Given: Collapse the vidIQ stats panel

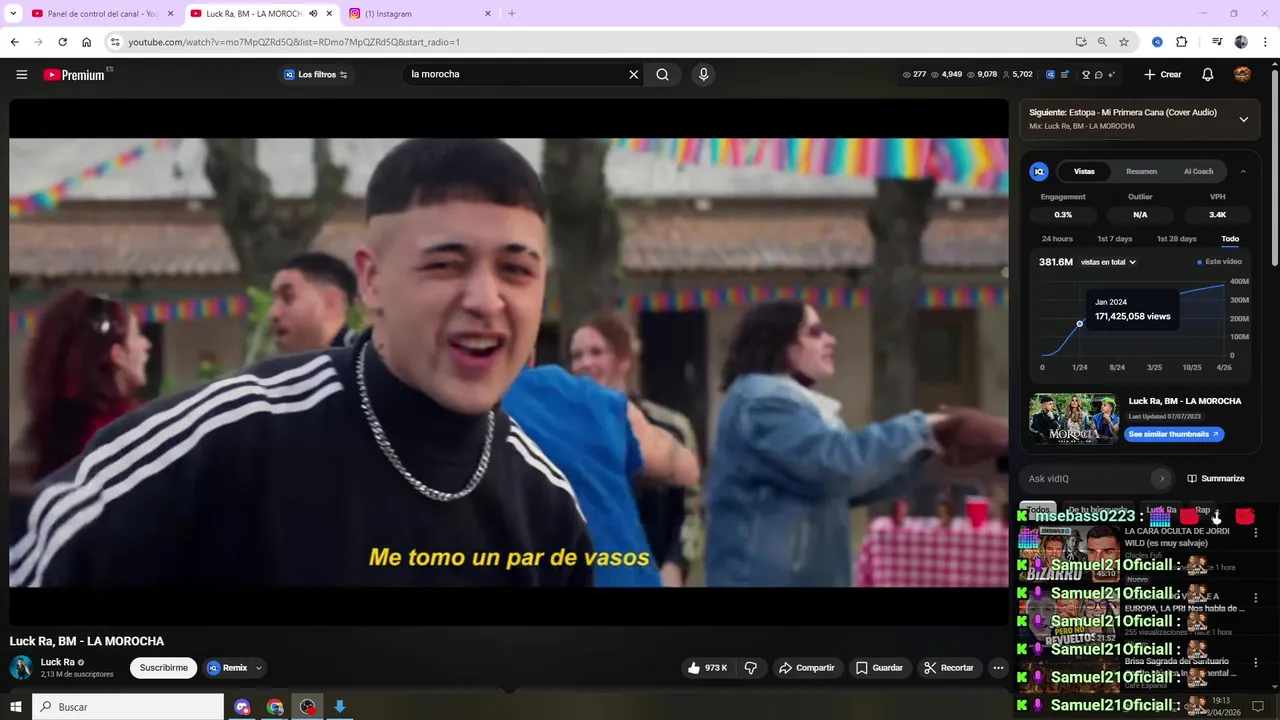Looking at the screenshot, I should 1243,172.
